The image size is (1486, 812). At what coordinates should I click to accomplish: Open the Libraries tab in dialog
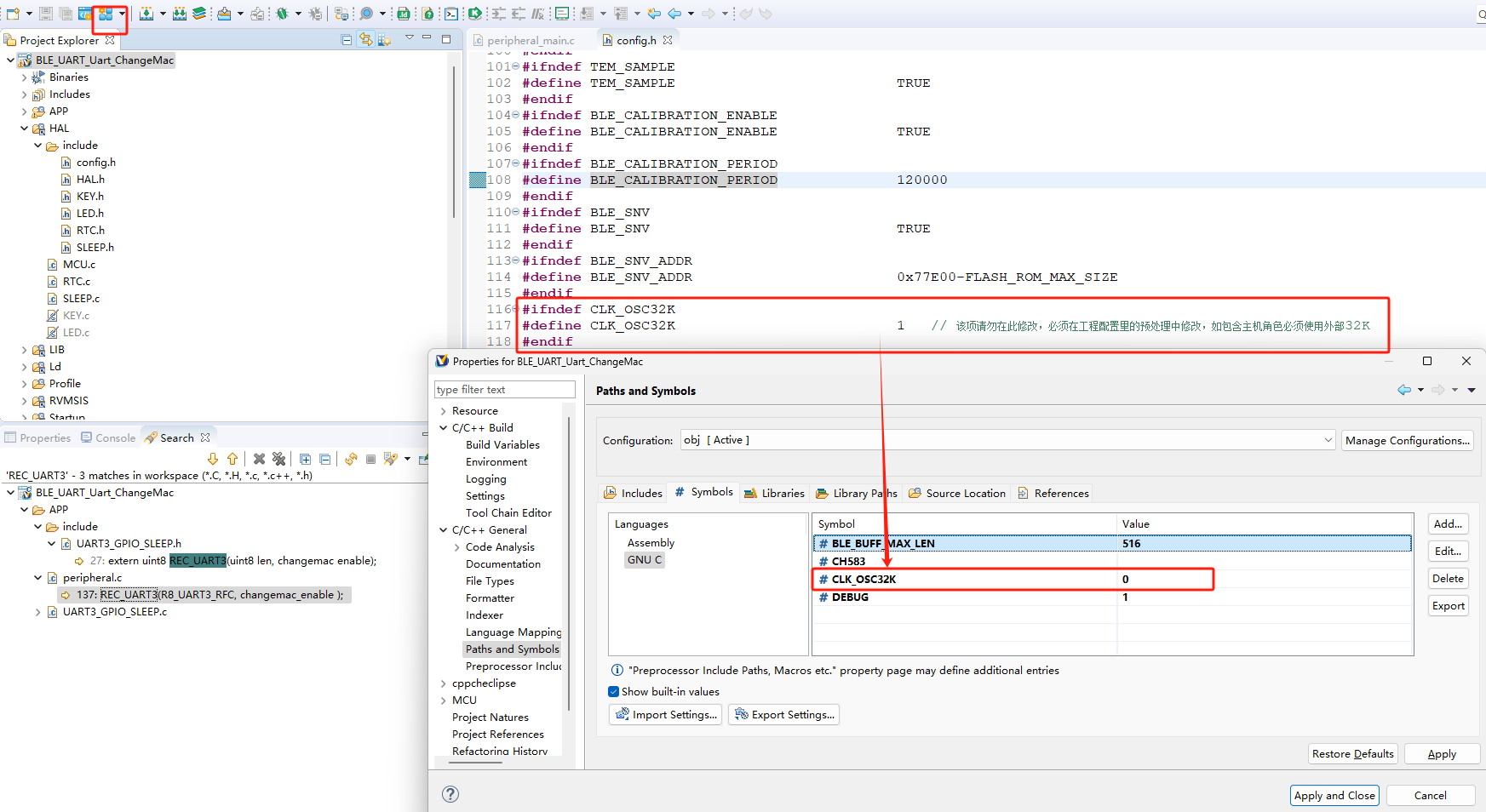pyautogui.click(x=773, y=493)
